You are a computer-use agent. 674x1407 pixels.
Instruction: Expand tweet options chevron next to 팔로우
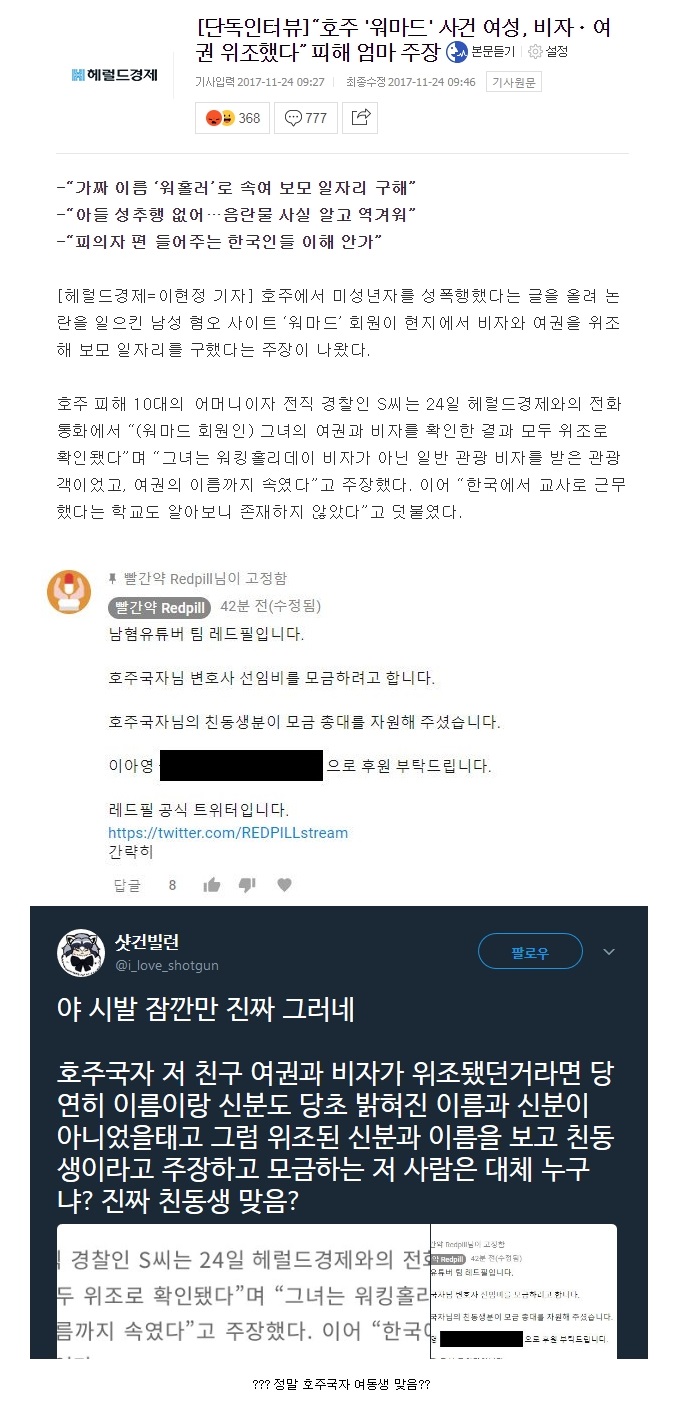609,952
